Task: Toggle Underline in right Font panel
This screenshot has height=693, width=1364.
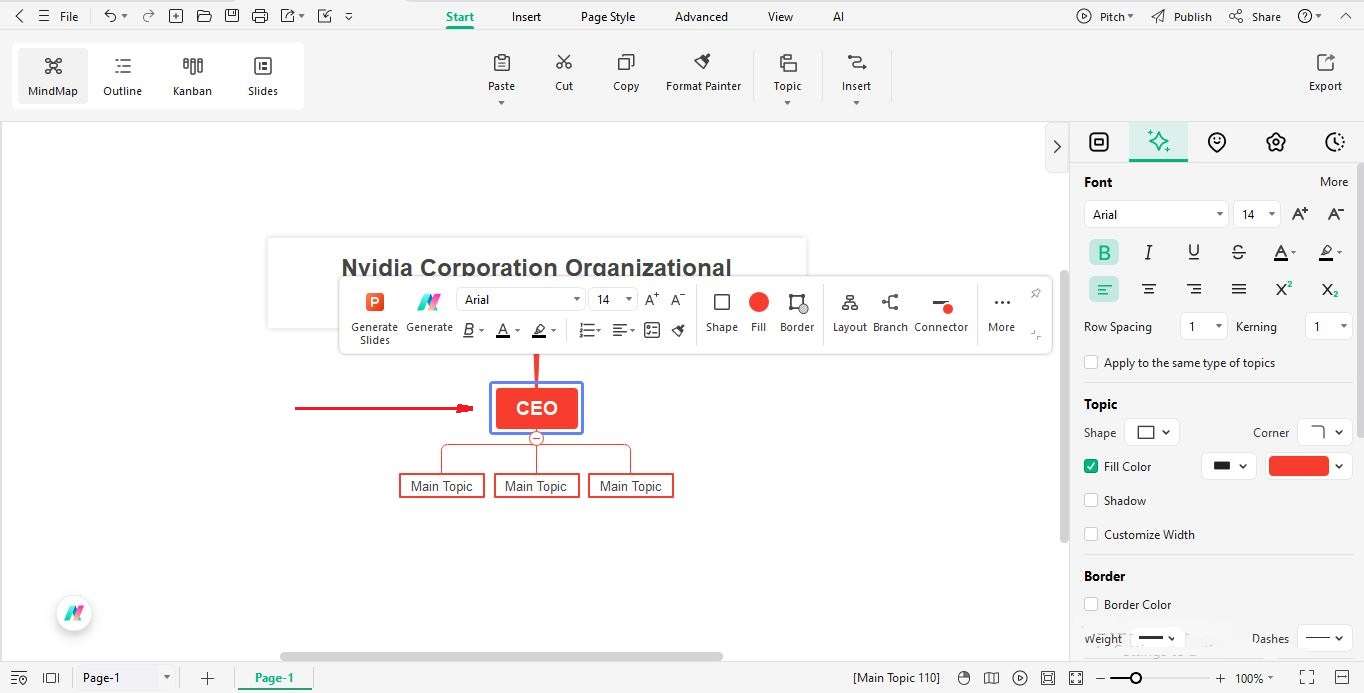Action: coord(1193,252)
